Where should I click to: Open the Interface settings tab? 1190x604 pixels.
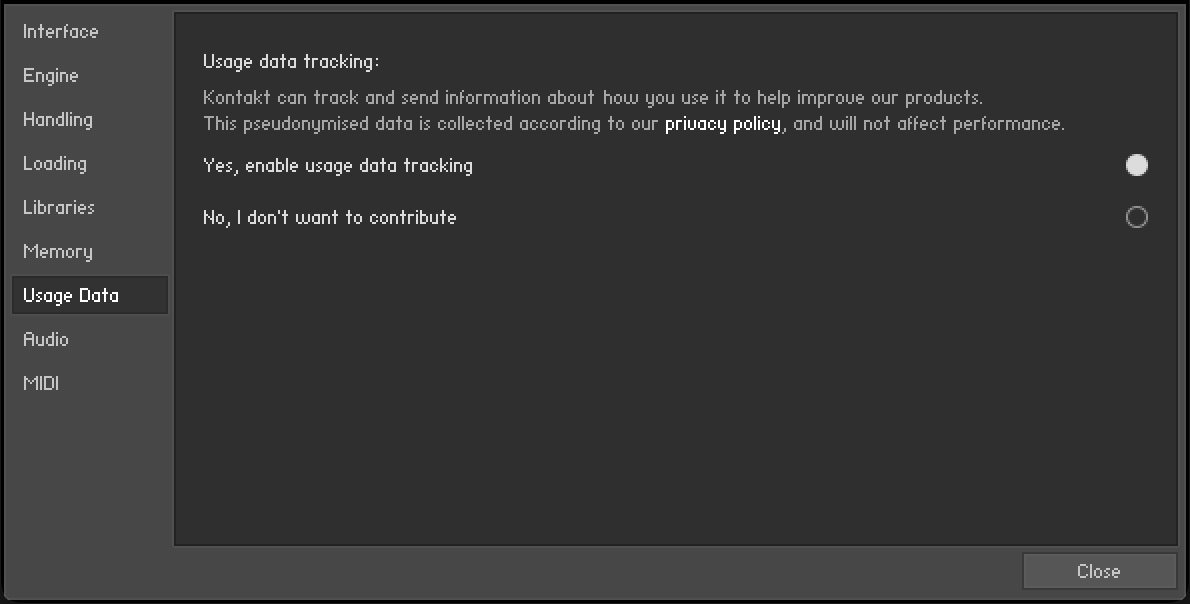click(x=61, y=32)
